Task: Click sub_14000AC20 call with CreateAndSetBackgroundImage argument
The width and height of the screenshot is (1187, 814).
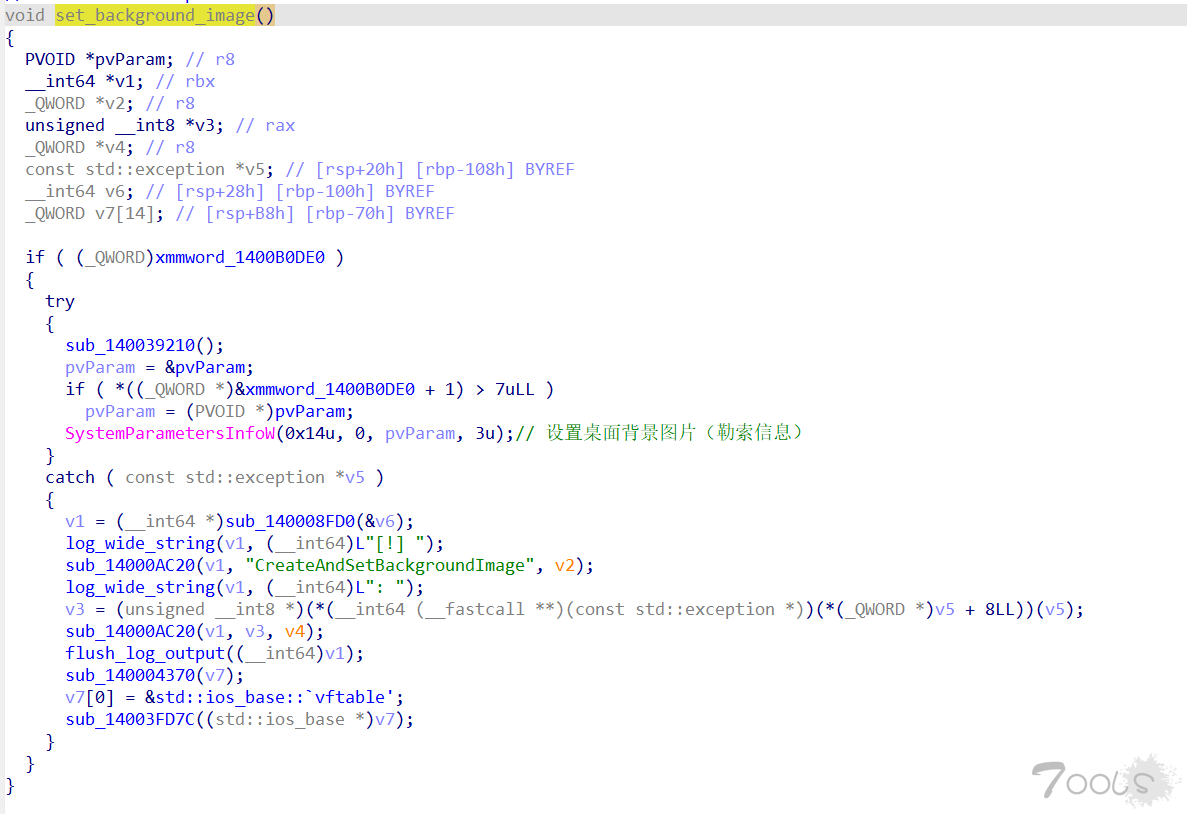Action: pos(130,565)
